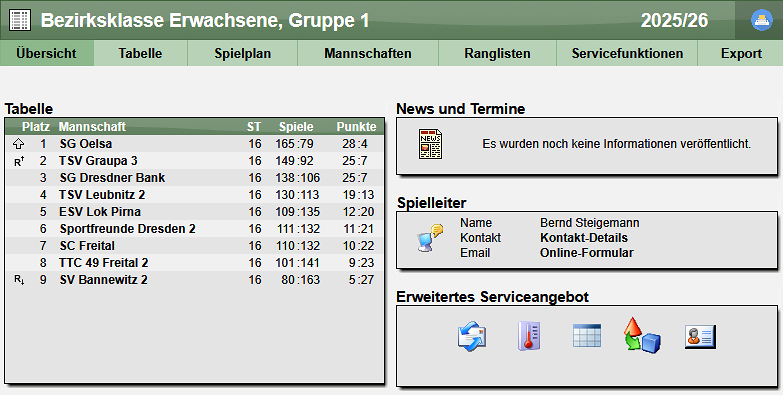Screen dimensions: 783x395
Task: Click the table grid icon beside the league title
Action: click(x=20, y=20)
